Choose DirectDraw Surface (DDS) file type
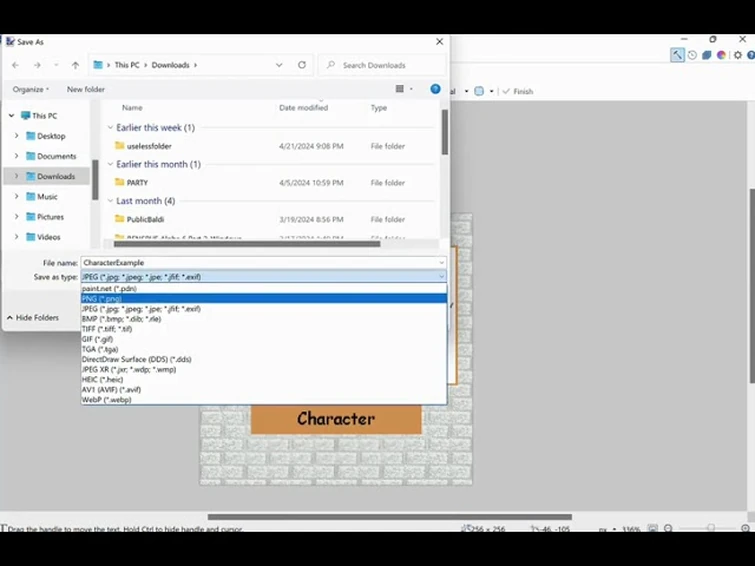 (264, 359)
